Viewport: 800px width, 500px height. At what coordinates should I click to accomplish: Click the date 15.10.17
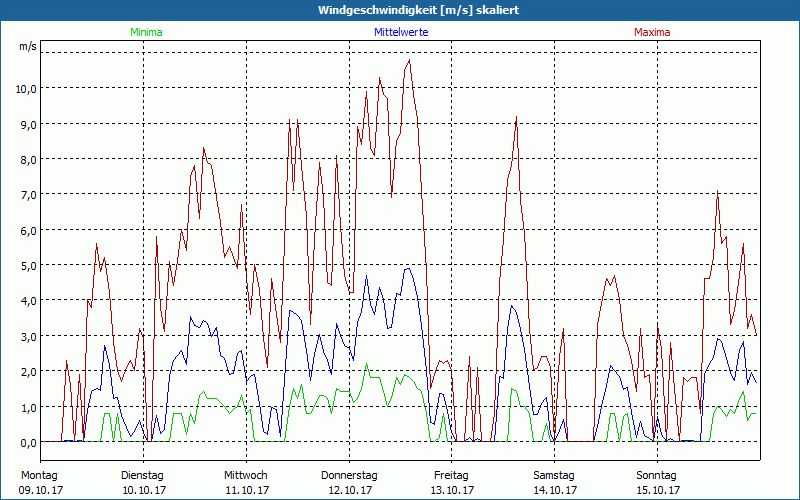coord(658,490)
